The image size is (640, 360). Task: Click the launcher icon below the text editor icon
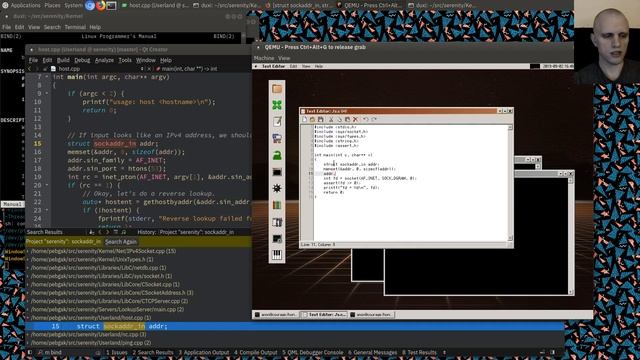pos(277,139)
